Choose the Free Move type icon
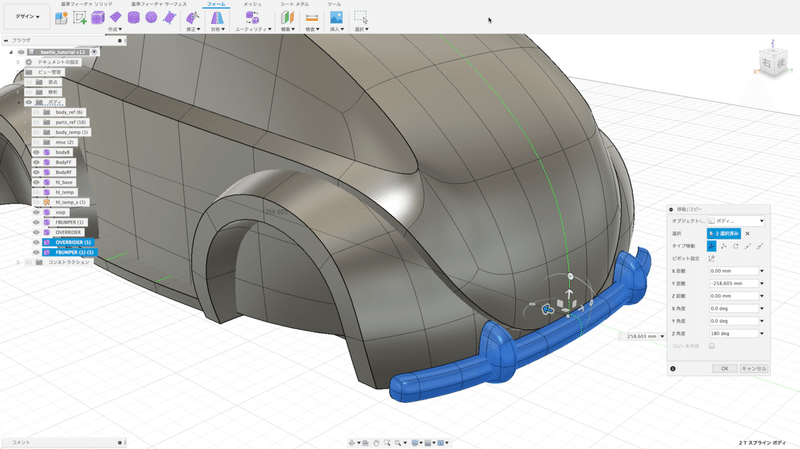Viewport: 800px width, 449px height. (711, 245)
